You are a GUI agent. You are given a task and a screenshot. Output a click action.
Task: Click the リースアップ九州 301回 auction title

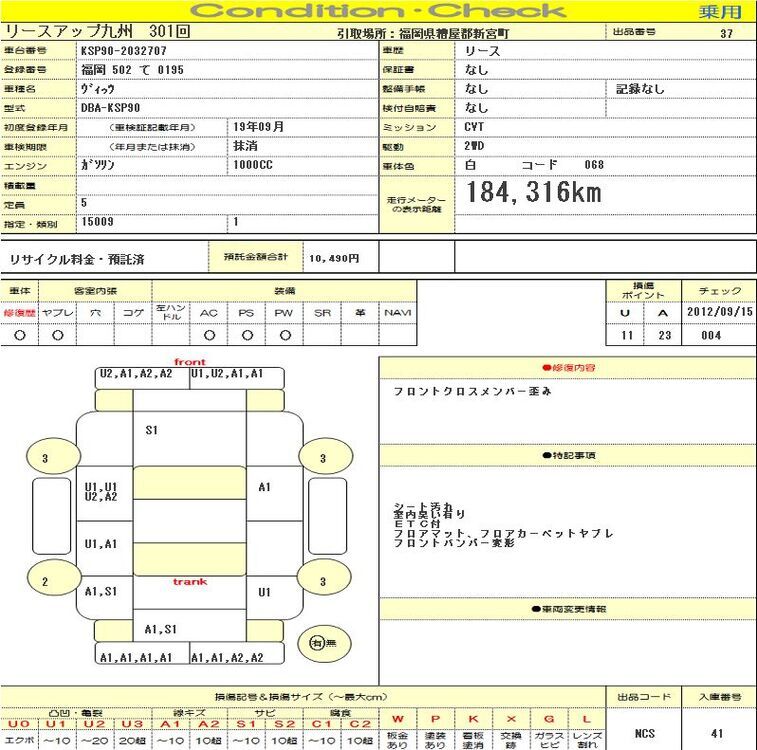98,31
